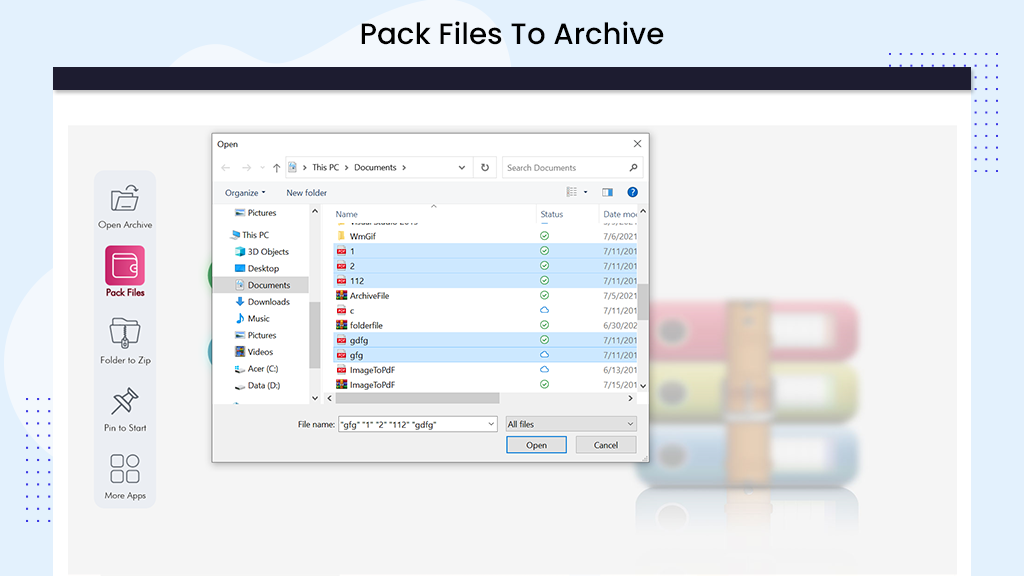Open the recent locations dropdown
Image resolution: width=1024 pixels, height=576 pixels.
click(263, 168)
